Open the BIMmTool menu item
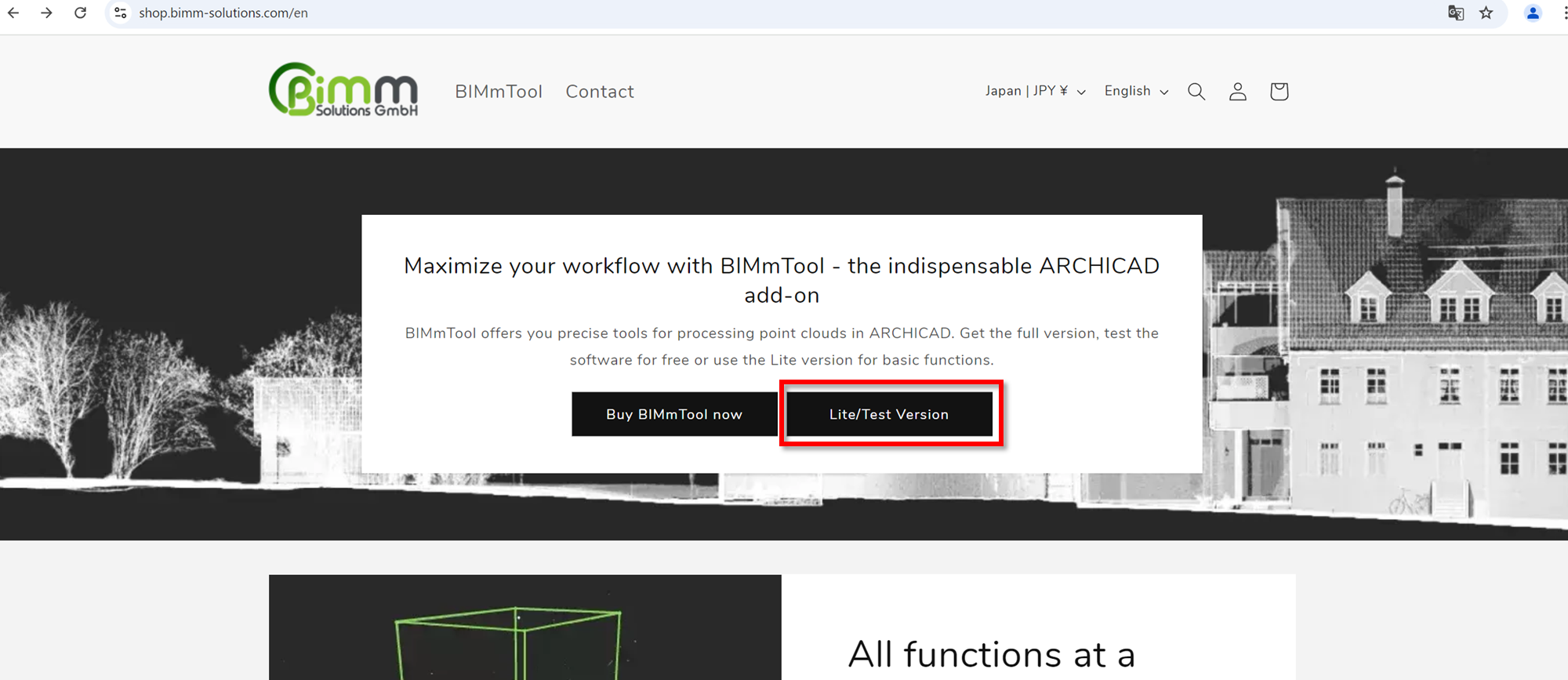The image size is (1568, 680). point(499,92)
